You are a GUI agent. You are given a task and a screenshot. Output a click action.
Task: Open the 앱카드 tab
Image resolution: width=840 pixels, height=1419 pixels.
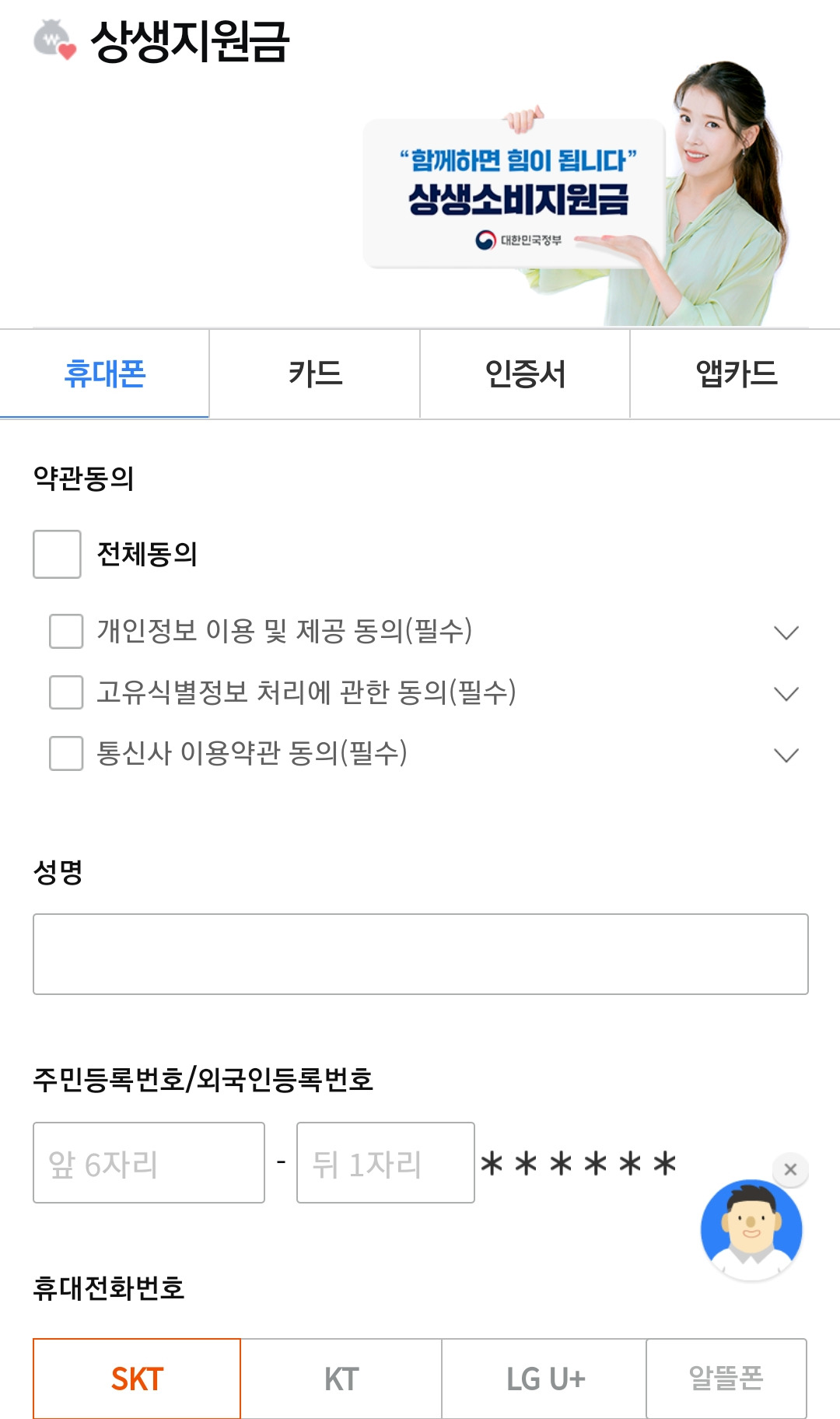(x=735, y=374)
